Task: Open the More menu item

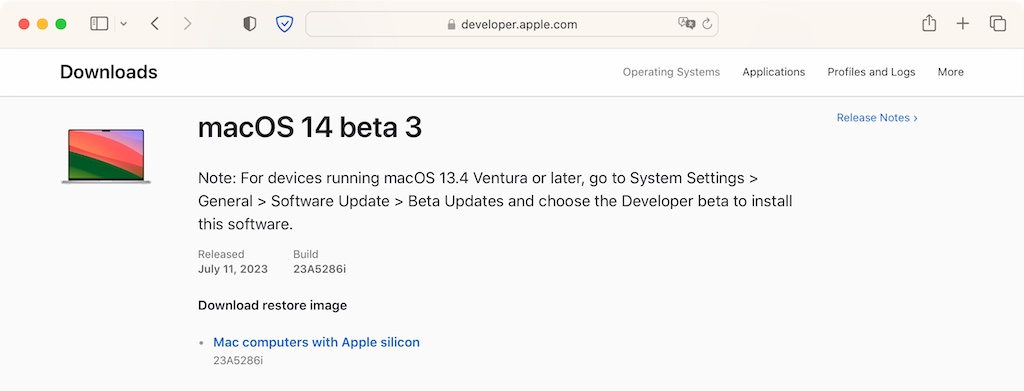Action: tap(951, 72)
